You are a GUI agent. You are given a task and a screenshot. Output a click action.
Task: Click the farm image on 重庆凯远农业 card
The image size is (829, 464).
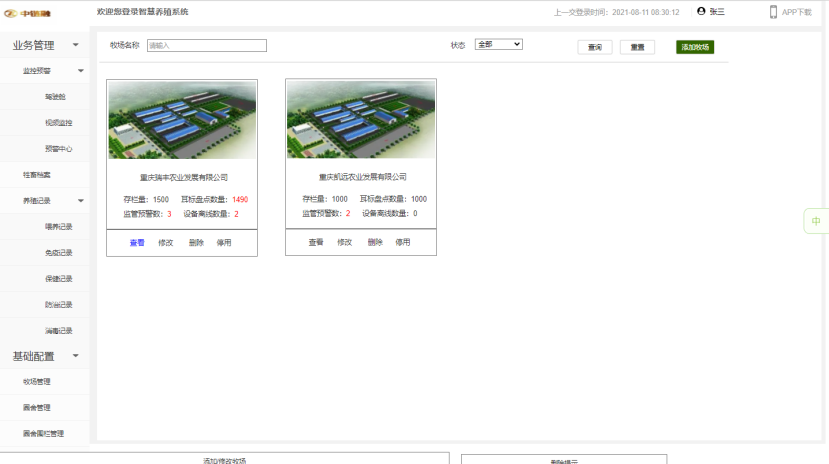[361, 119]
